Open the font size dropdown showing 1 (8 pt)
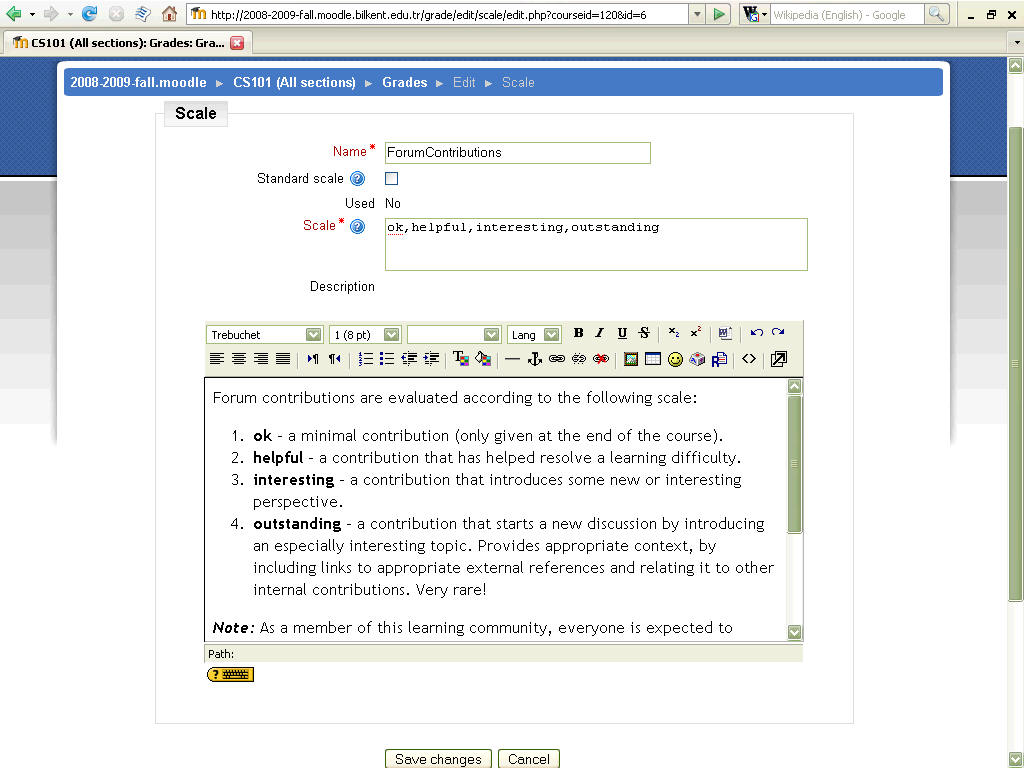Image resolution: width=1024 pixels, height=768 pixels. (365, 334)
